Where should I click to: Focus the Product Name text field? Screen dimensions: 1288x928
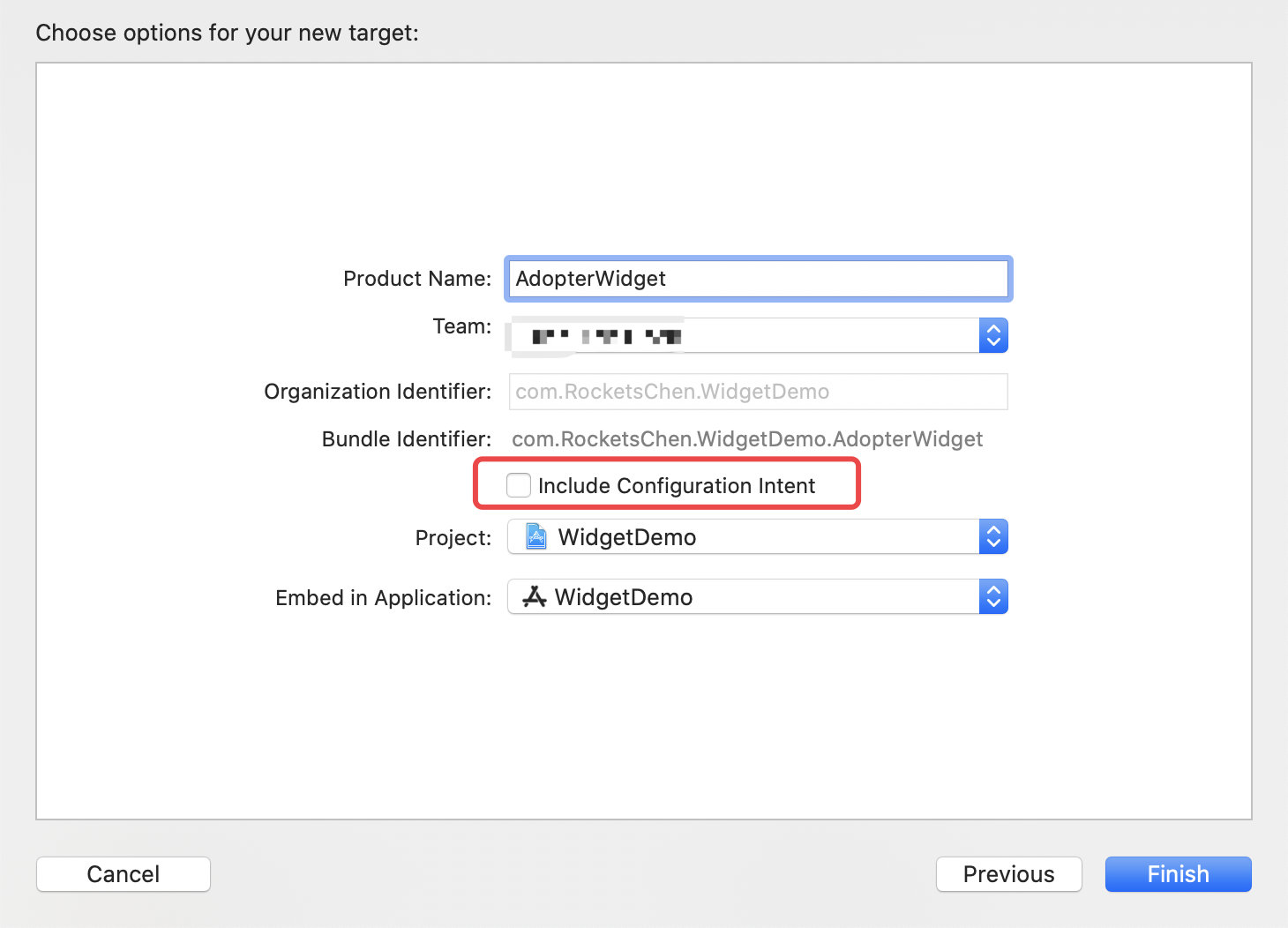pos(759,279)
